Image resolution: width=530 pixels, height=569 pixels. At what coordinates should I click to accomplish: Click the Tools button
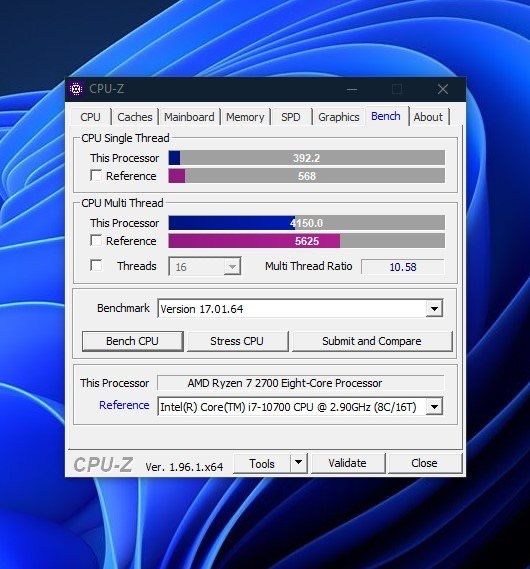[x=262, y=463]
